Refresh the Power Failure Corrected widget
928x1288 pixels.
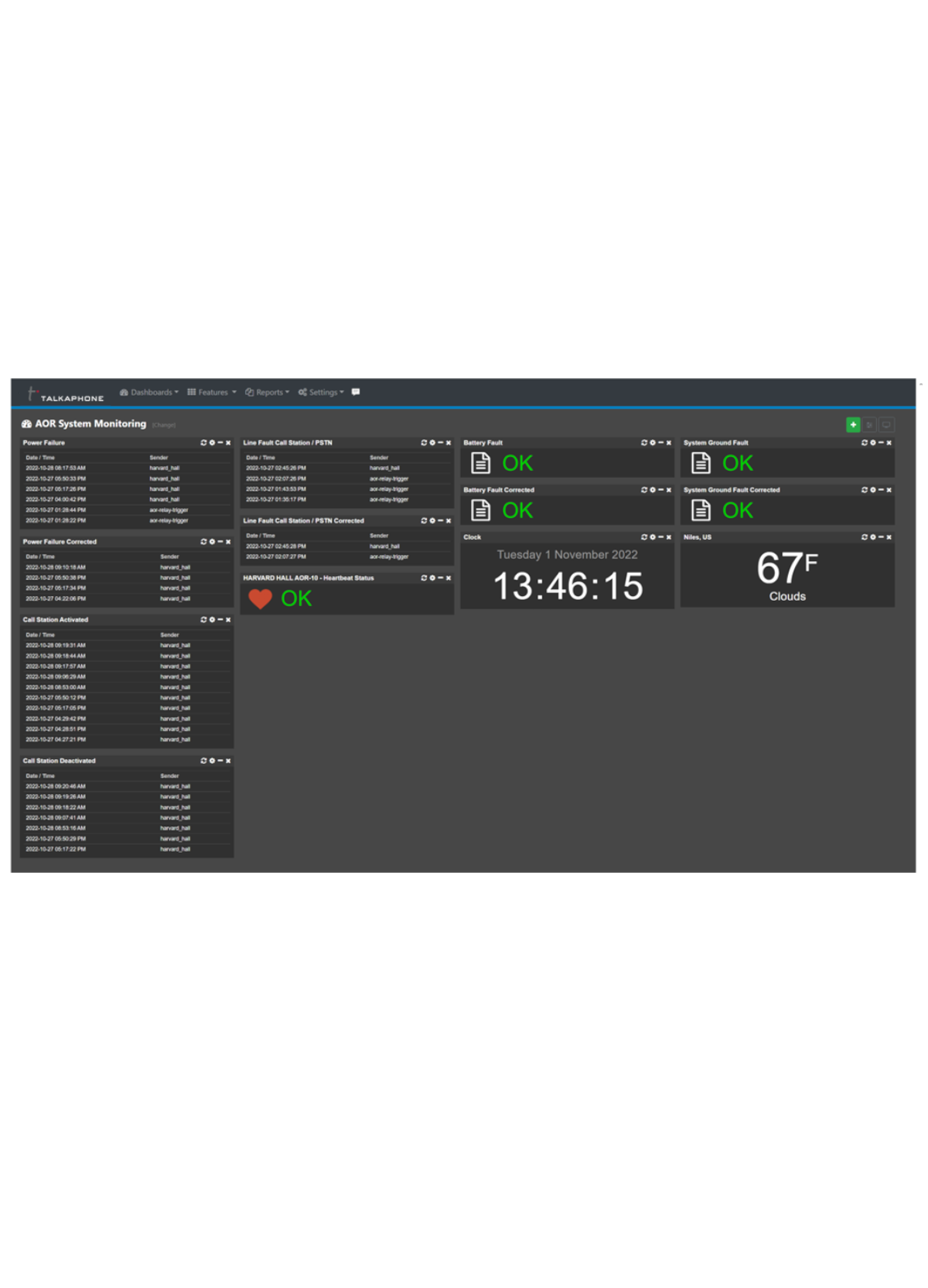pos(203,542)
